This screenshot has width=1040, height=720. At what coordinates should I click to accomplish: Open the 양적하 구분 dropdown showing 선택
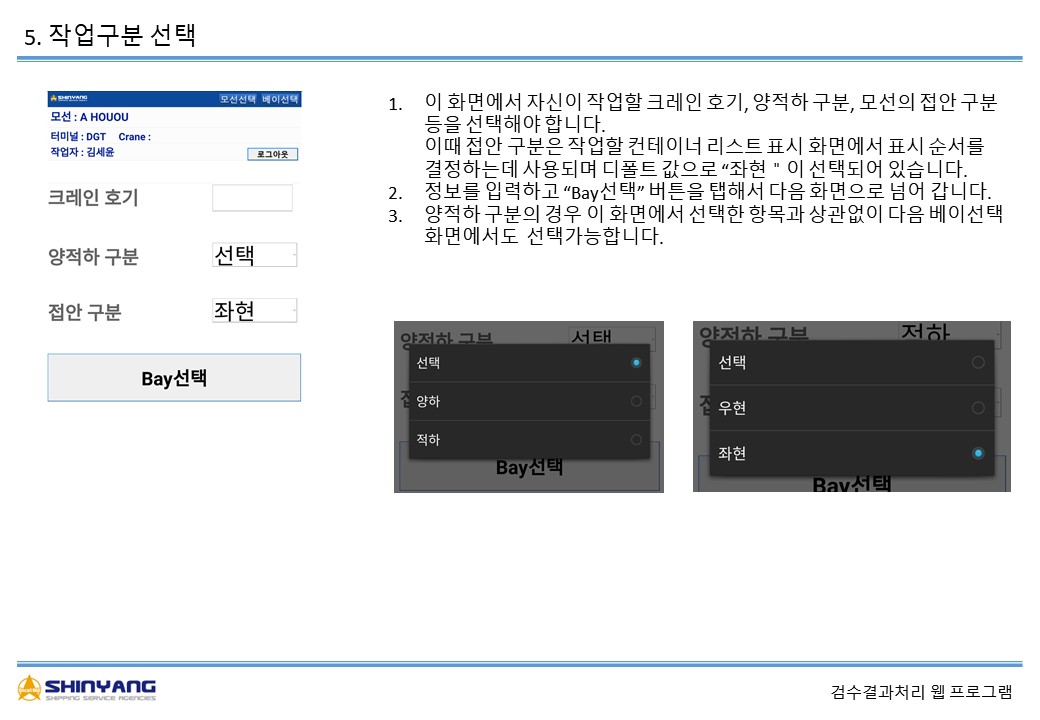(254, 255)
